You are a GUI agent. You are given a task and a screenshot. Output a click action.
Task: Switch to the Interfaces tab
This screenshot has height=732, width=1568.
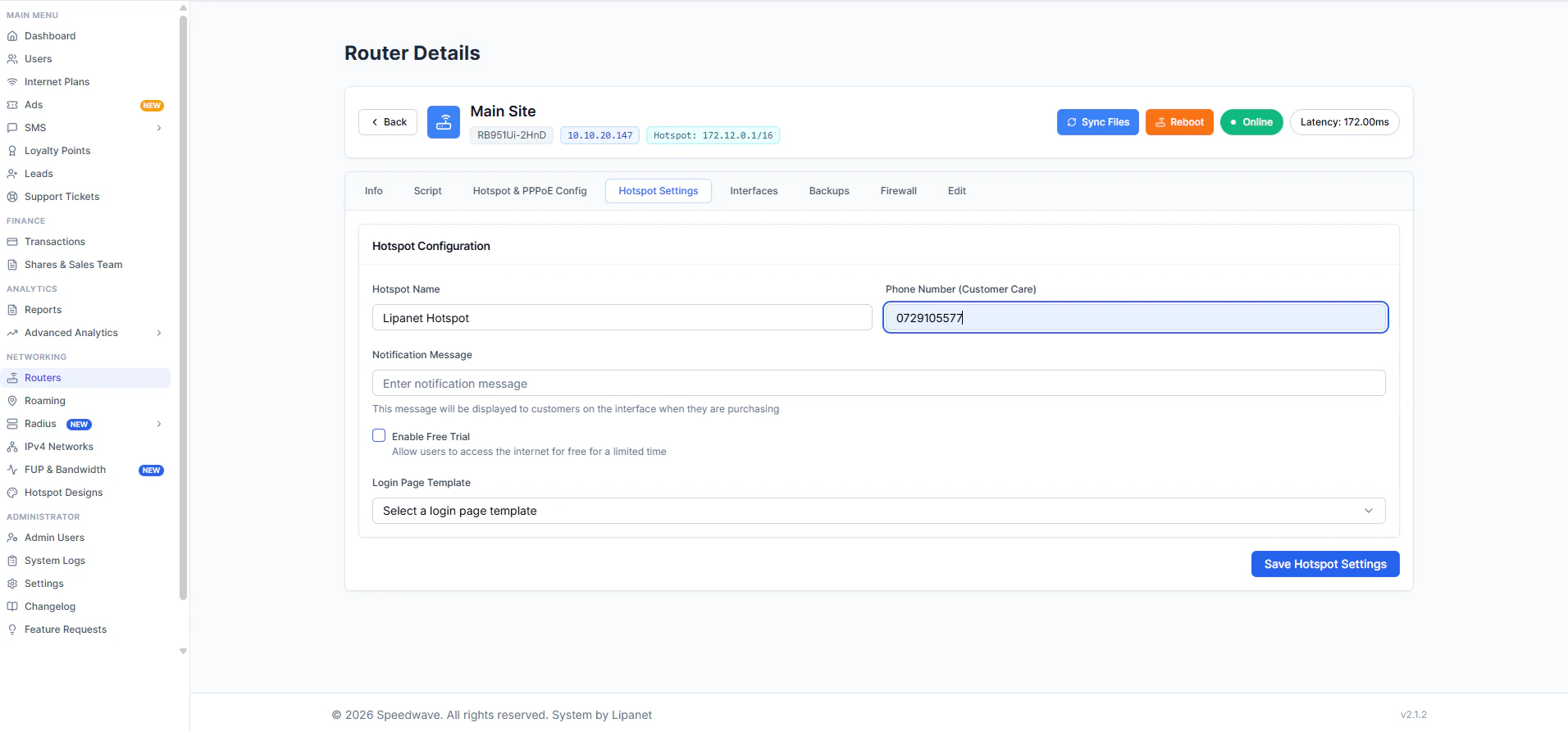754,191
